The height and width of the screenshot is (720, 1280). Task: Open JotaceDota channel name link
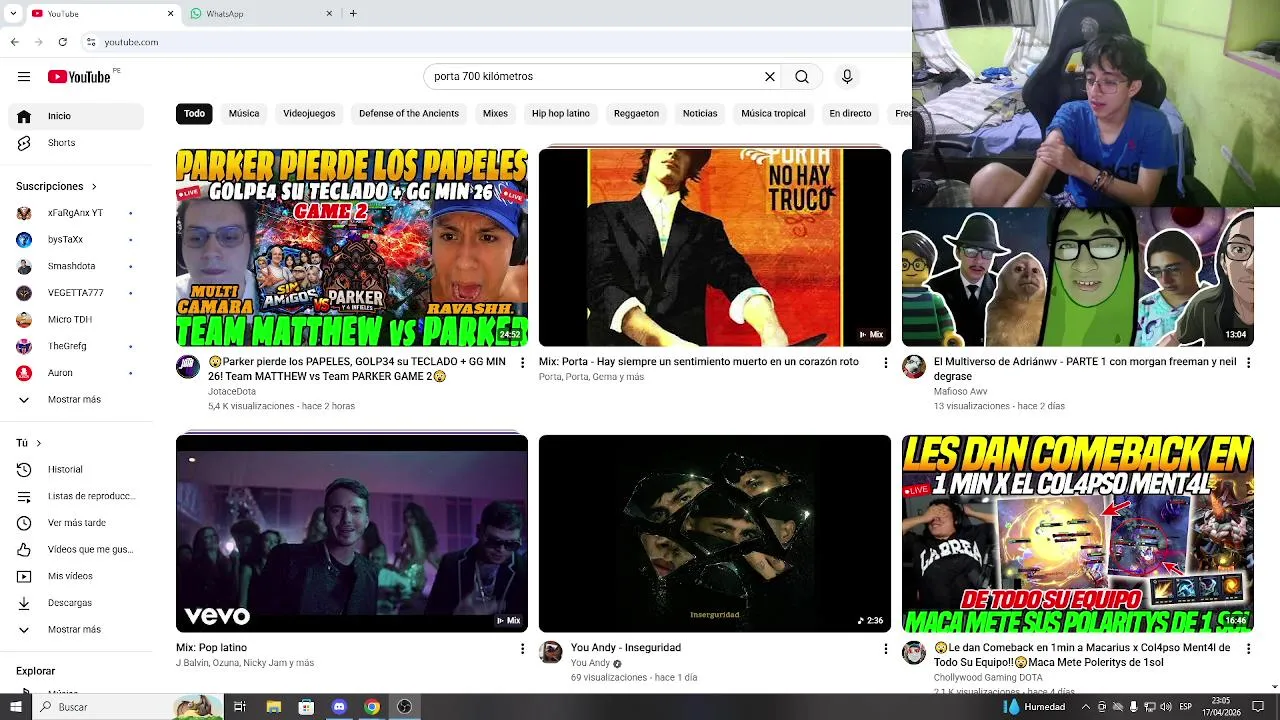232,392
